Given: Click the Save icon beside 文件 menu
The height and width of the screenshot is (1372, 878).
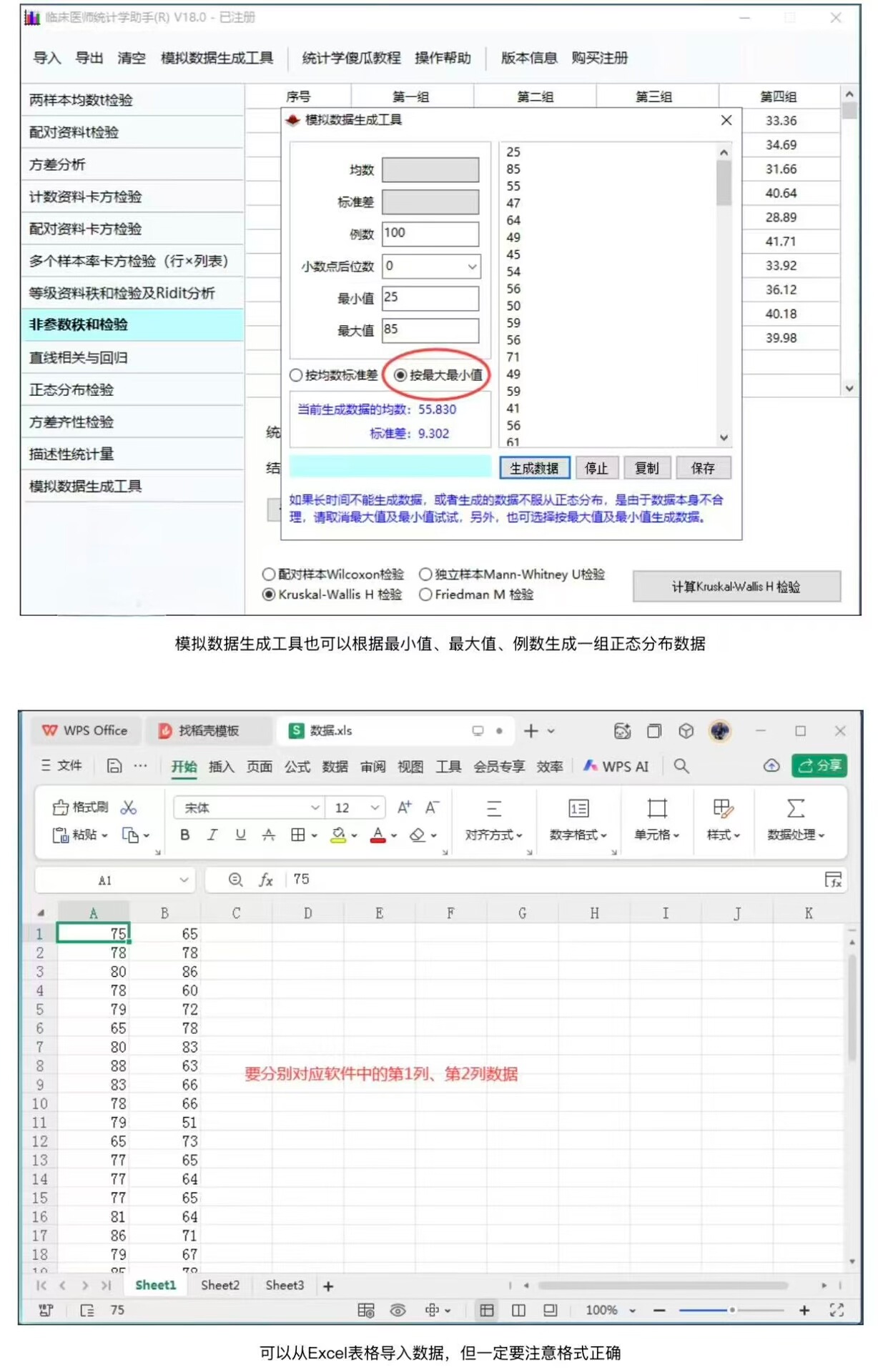Looking at the screenshot, I should (x=114, y=766).
